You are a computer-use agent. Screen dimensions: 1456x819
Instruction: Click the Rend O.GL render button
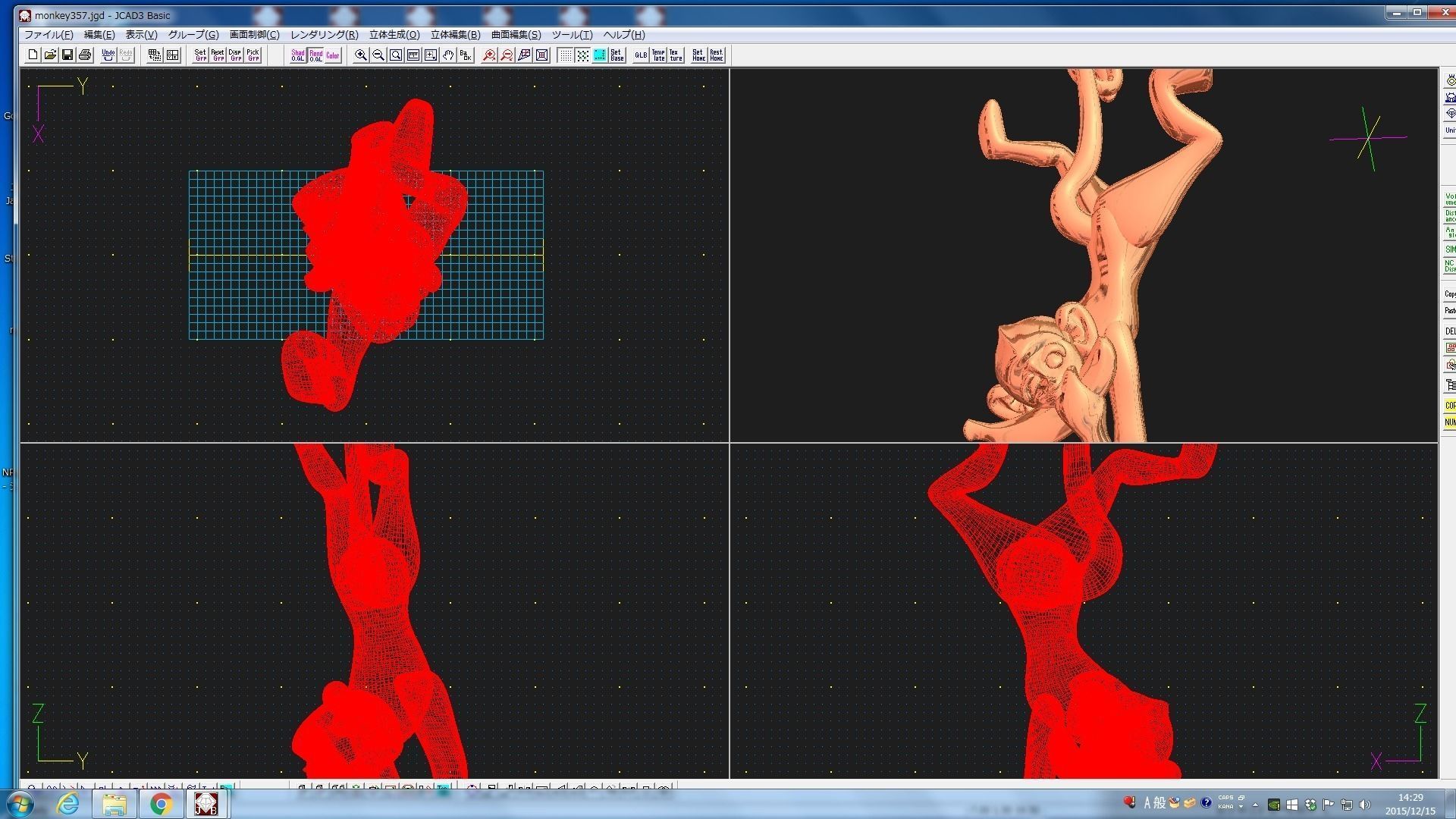tap(315, 55)
